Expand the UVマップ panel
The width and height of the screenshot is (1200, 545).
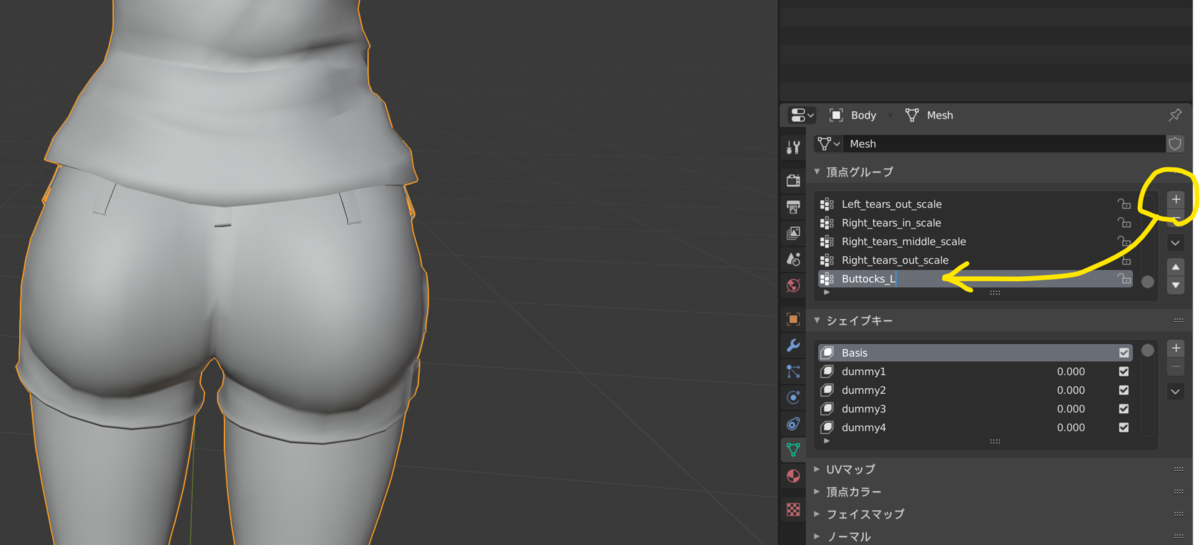pyautogui.click(x=817, y=469)
